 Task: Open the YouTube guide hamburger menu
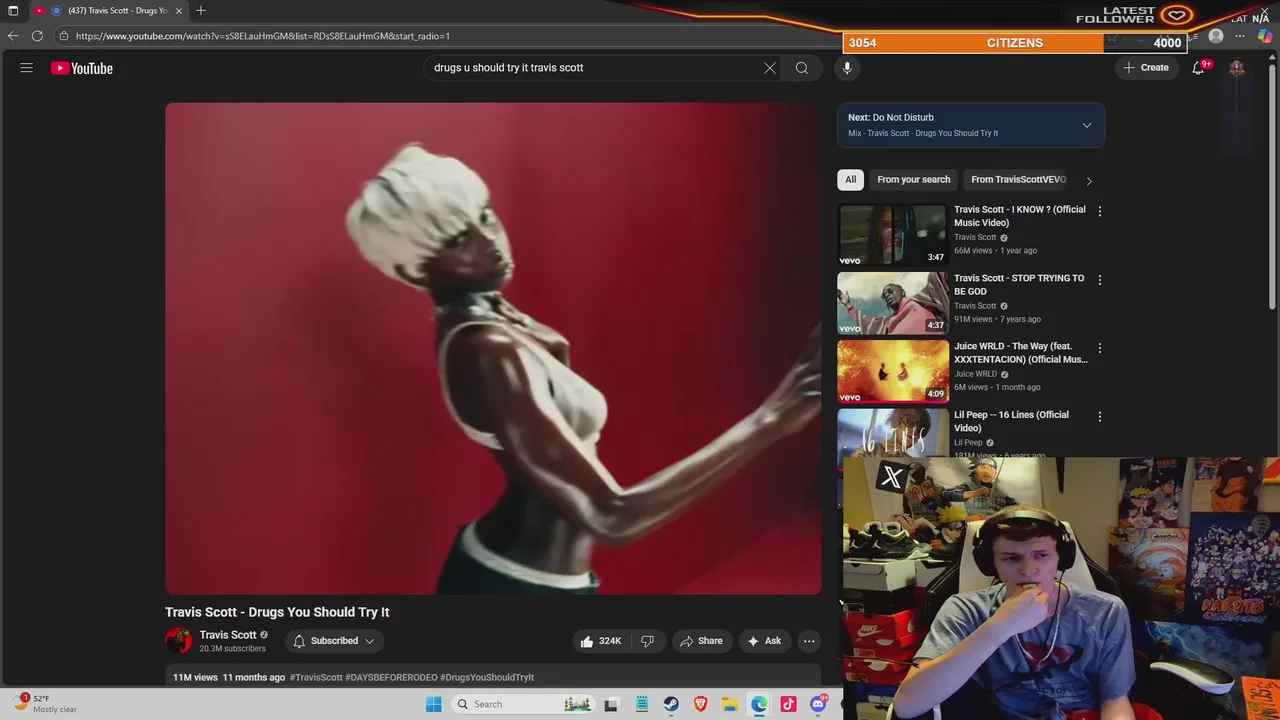(x=27, y=68)
